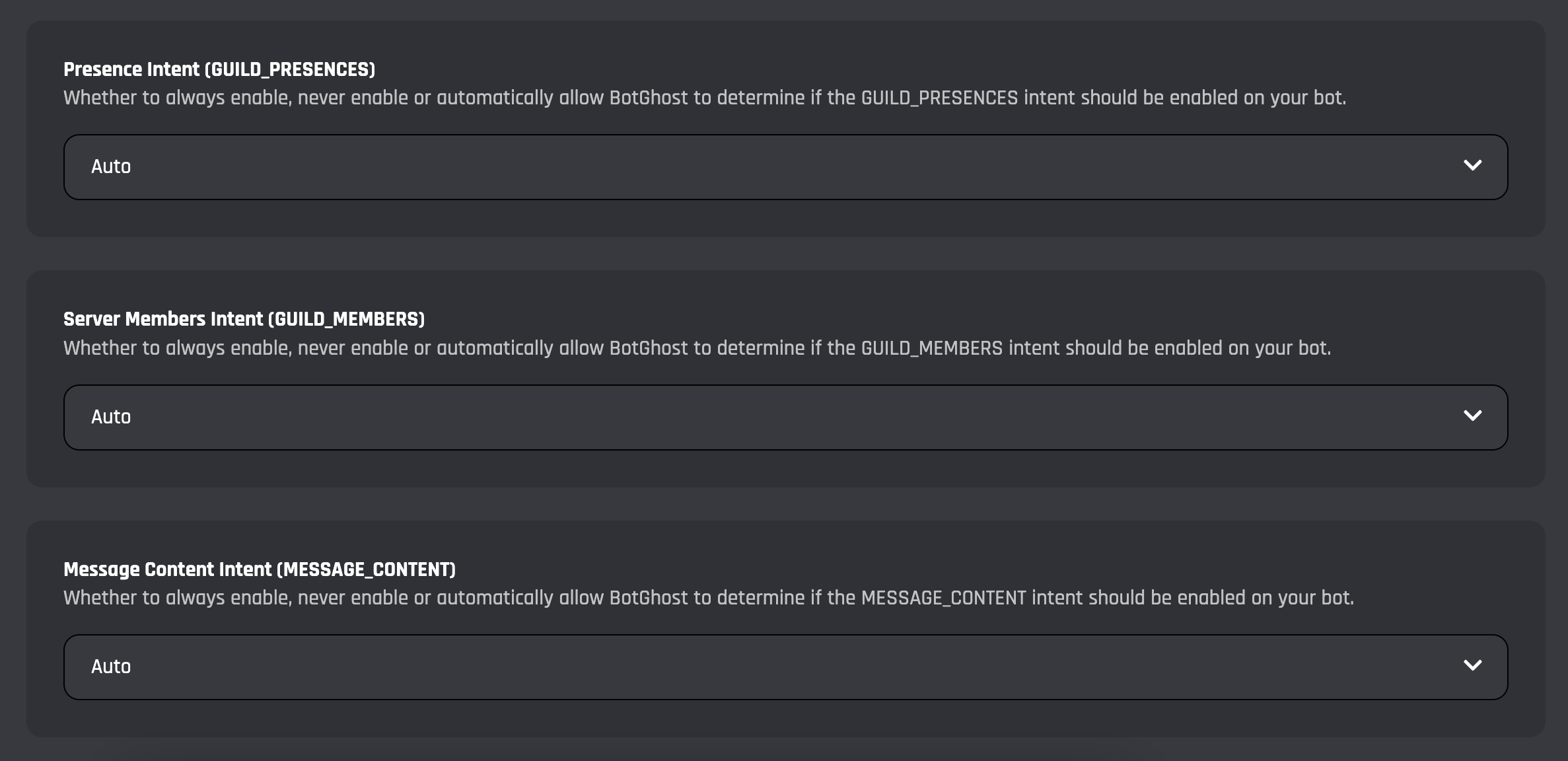Click the Presence Intent dropdown chevron
Viewport: 1568px width, 761px height.
(1472, 165)
